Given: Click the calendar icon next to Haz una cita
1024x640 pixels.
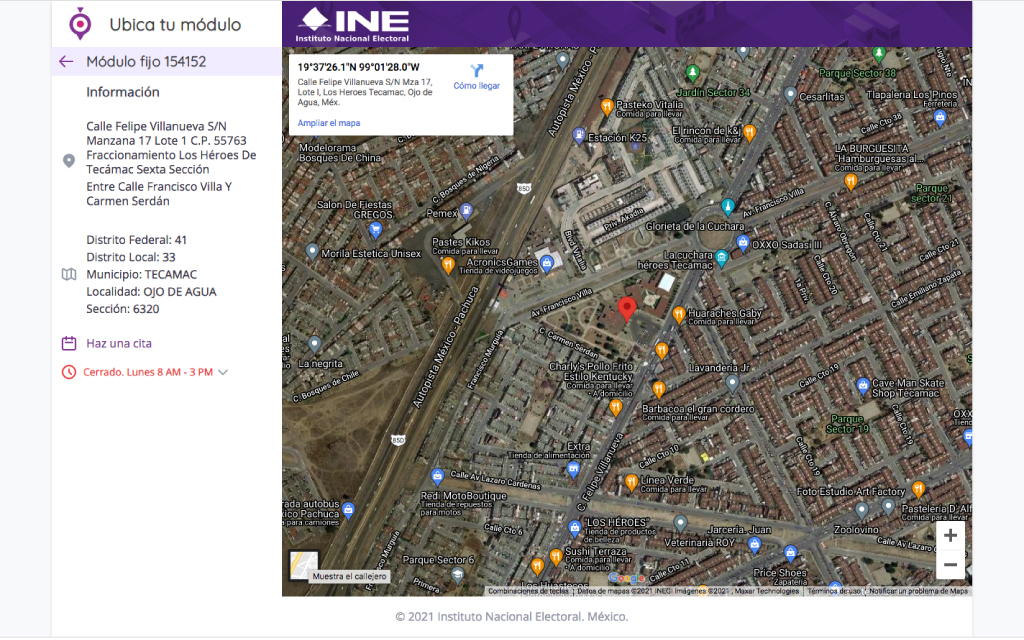Looking at the screenshot, I should click(x=69, y=344).
